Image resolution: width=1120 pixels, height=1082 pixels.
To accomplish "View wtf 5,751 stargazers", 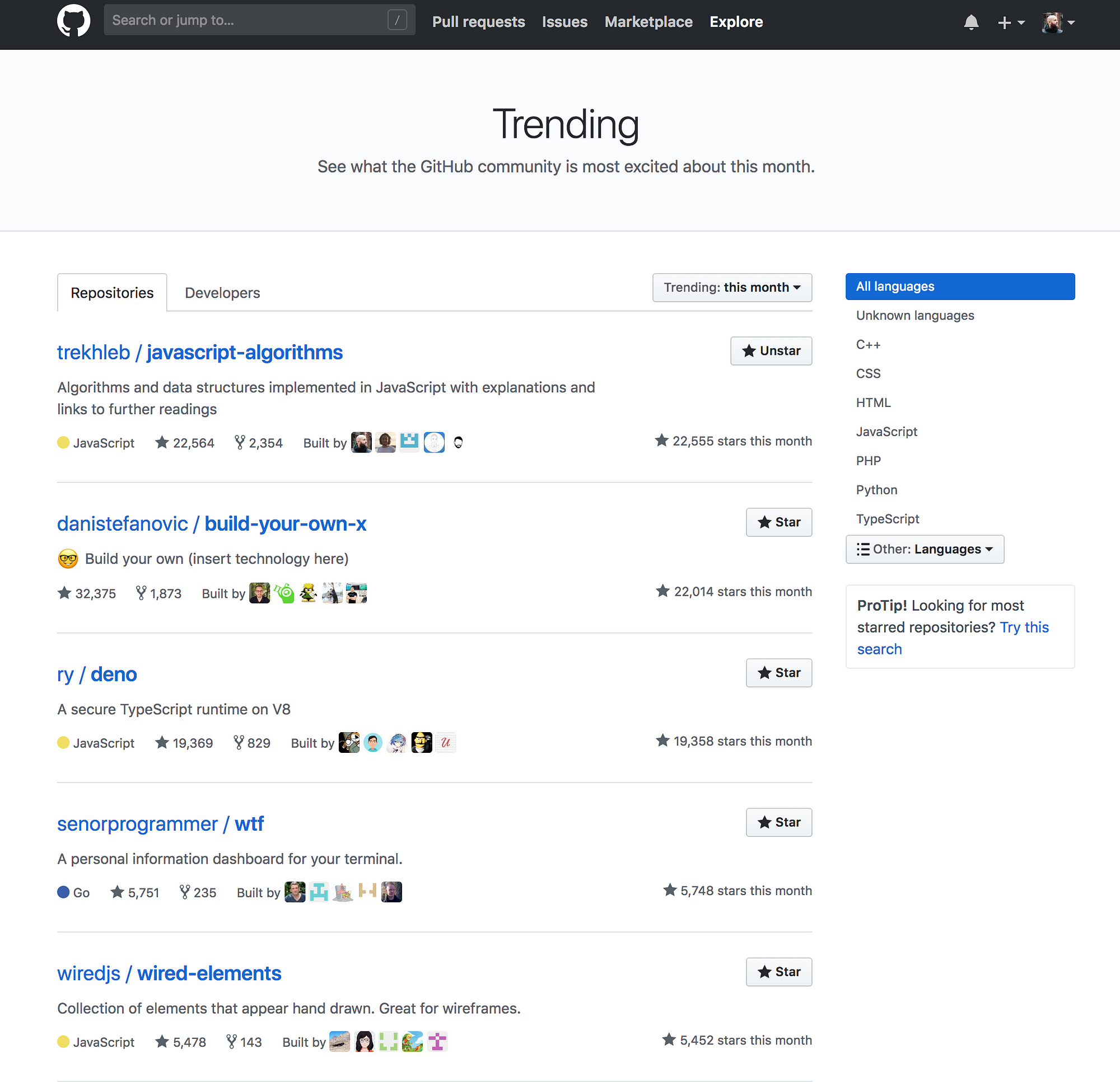I will pyautogui.click(x=135, y=893).
